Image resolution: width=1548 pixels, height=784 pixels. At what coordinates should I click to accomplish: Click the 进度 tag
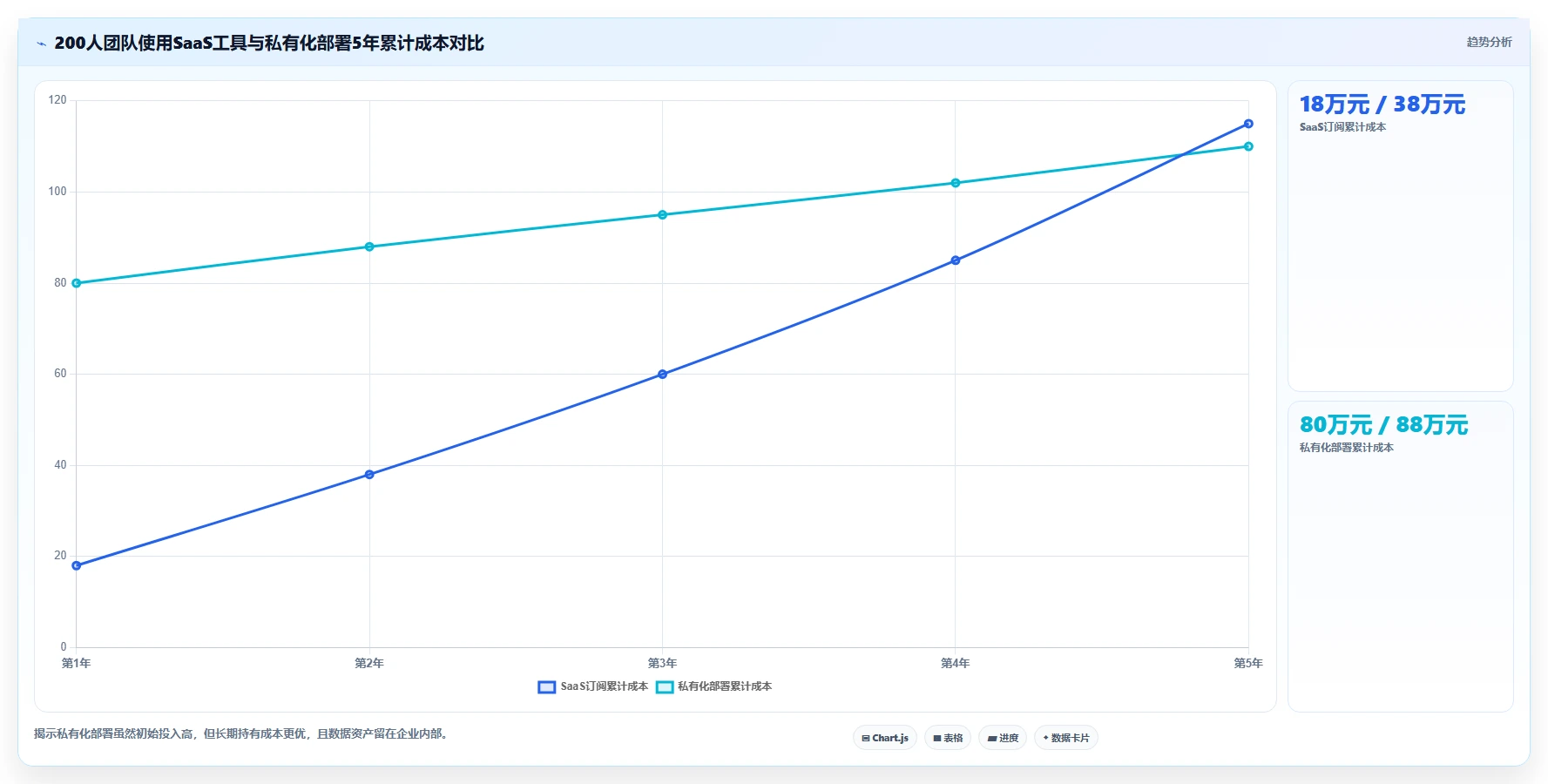(1003, 738)
